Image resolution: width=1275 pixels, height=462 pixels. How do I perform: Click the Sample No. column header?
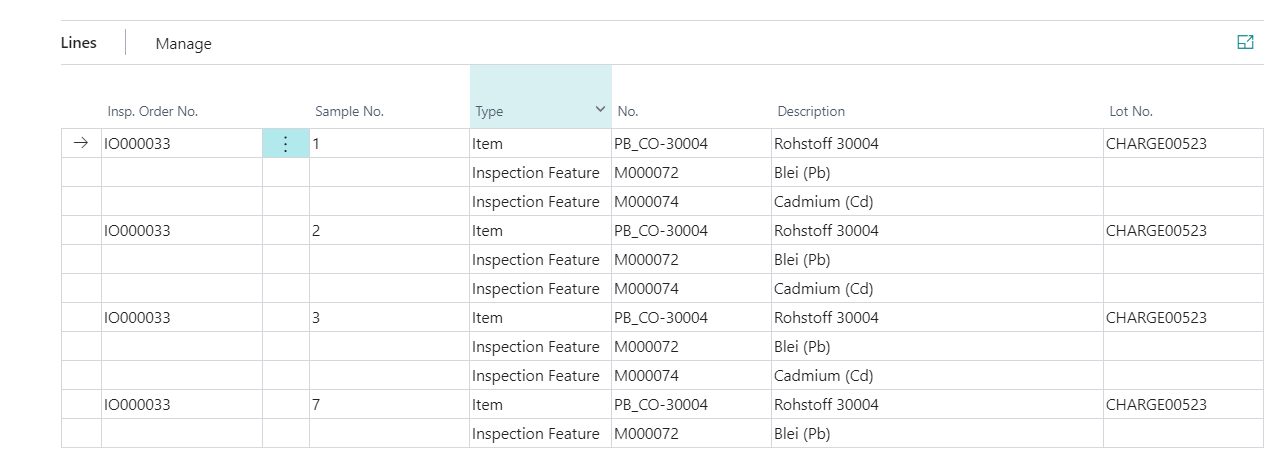(x=349, y=111)
